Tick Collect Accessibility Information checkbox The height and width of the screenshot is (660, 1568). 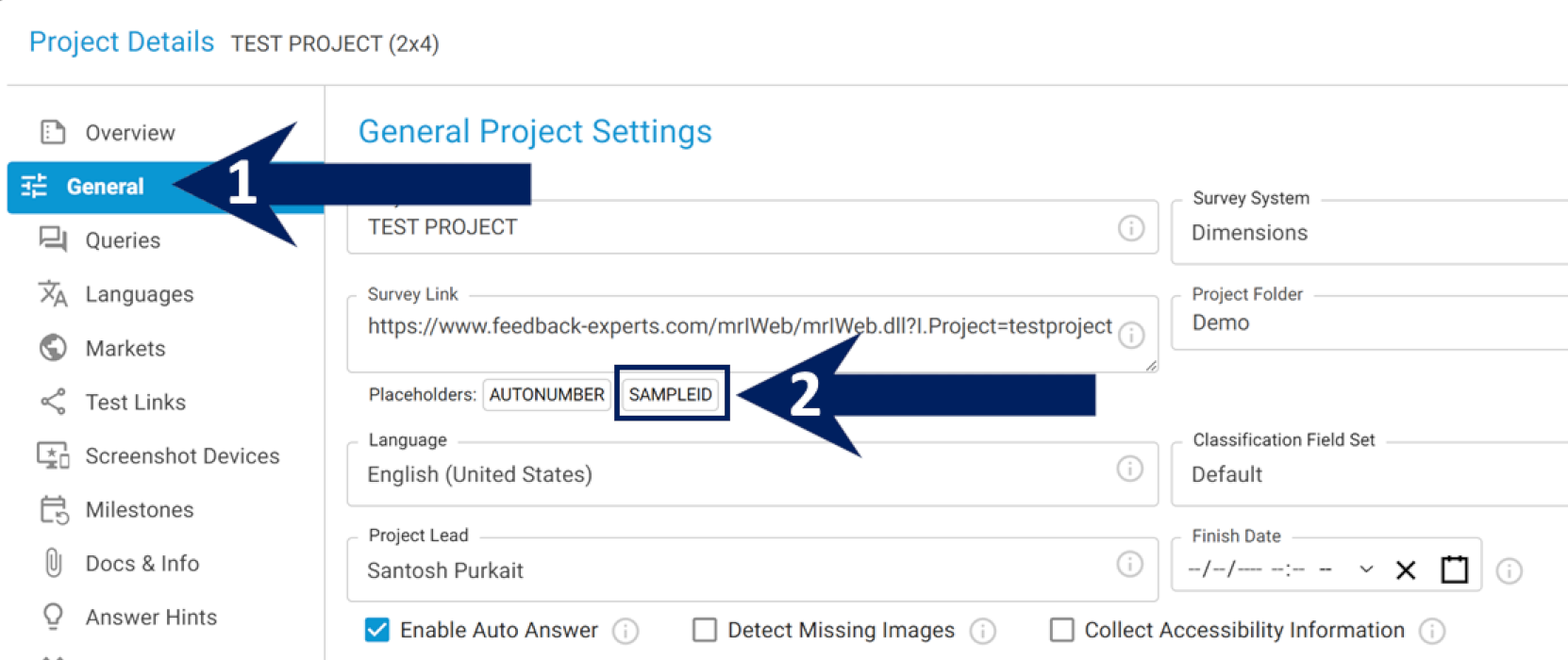pyautogui.click(x=1061, y=630)
